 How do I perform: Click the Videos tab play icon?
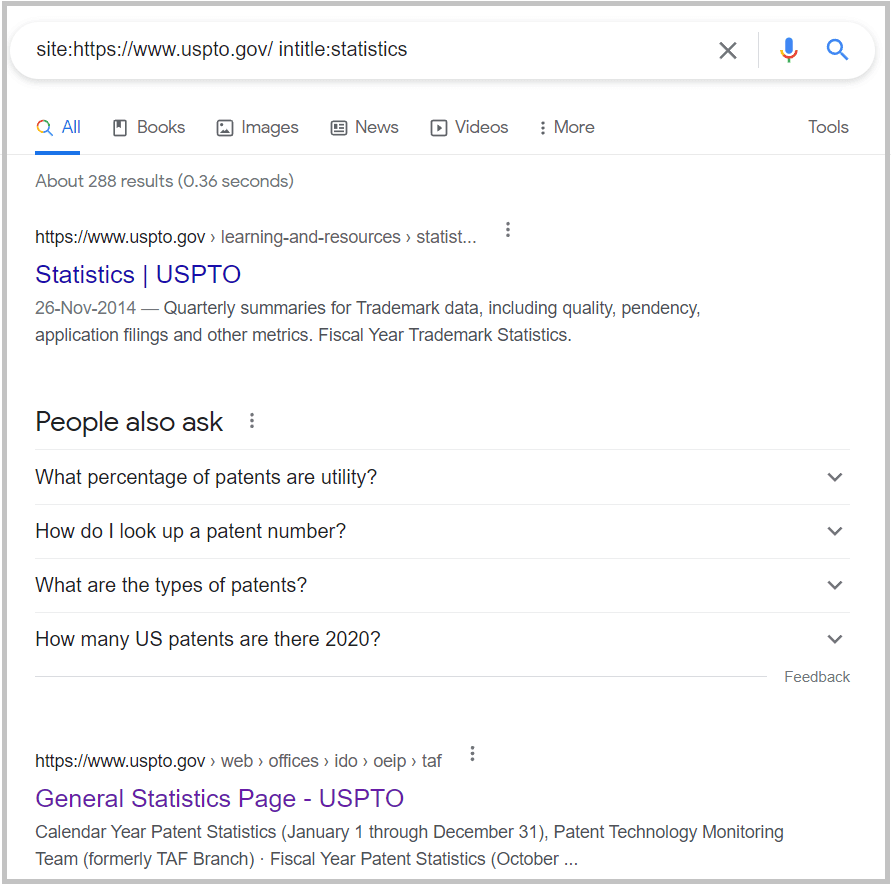[438, 128]
